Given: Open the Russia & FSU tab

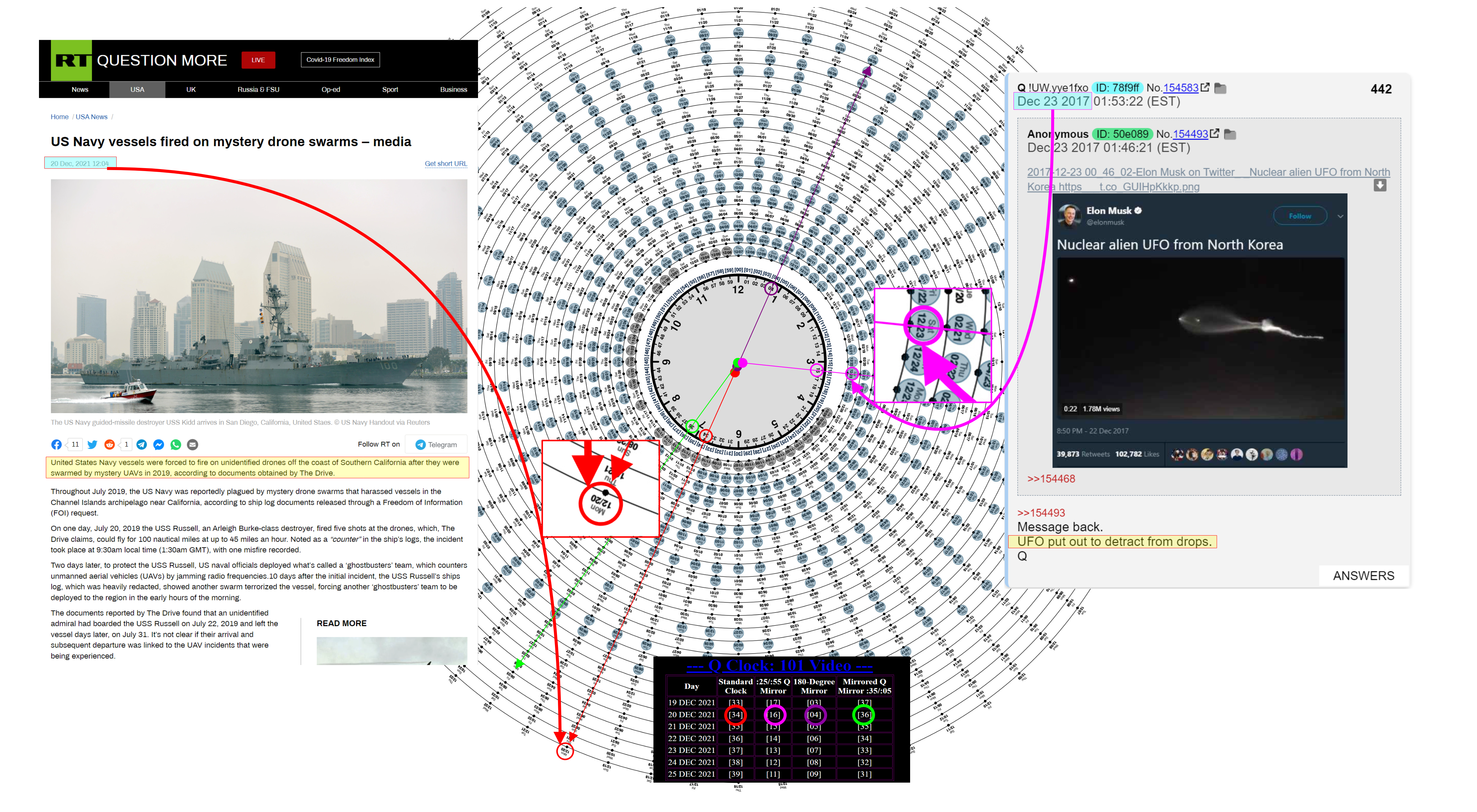Looking at the screenshot, I should coord(259,90).
